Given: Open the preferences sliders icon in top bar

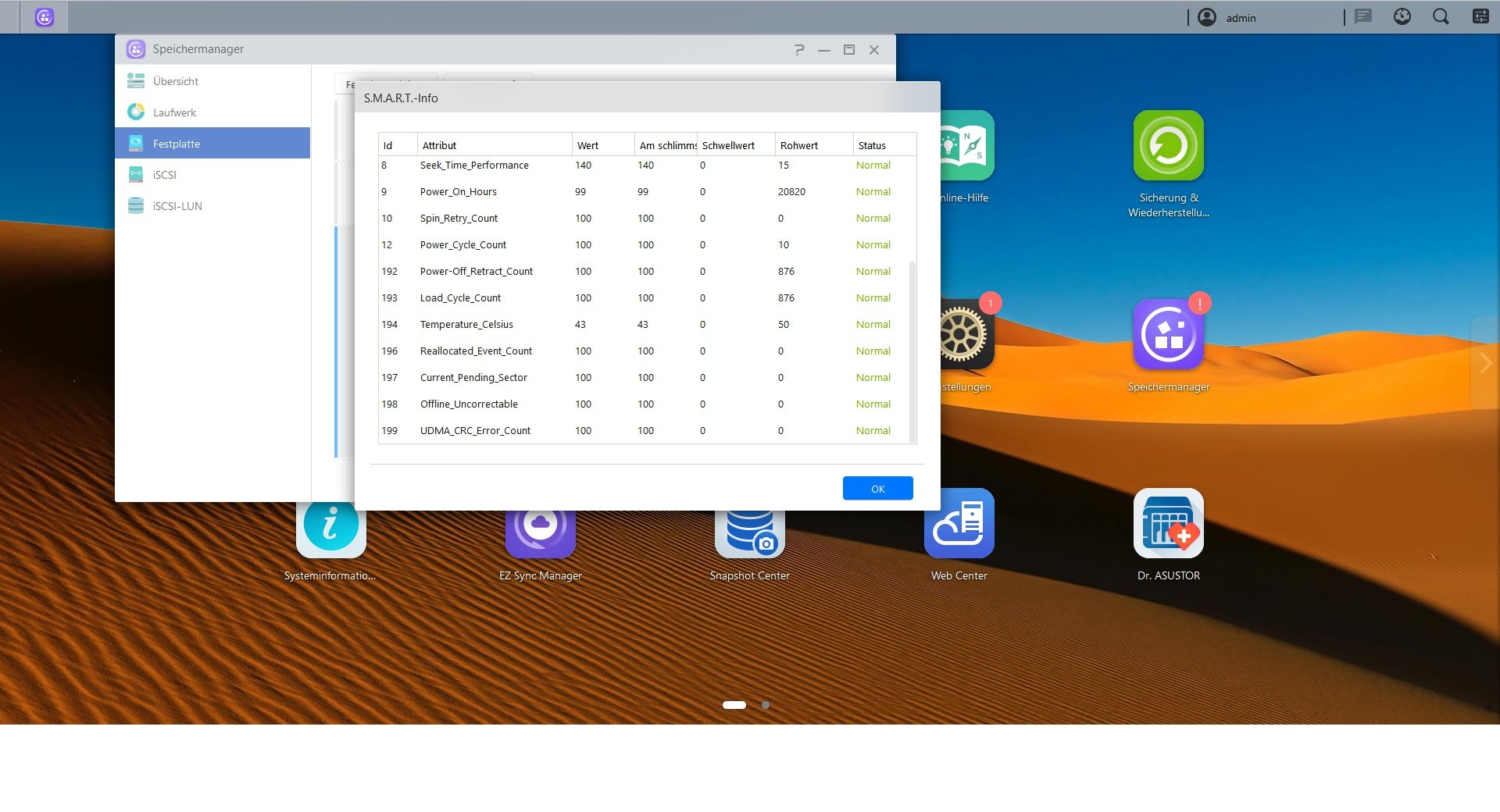Looking at the screenshot, I should click(x=1480, y=16).
